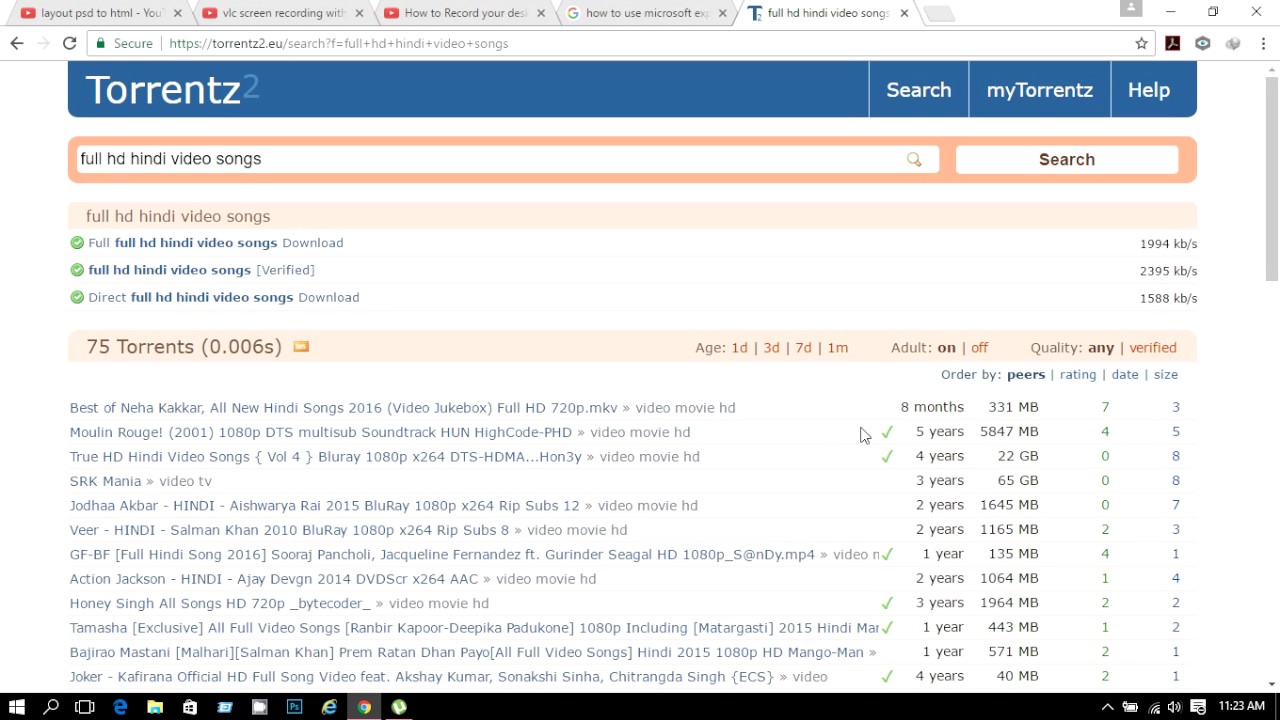Open the taskbar search magnifier
The width and height of the screenshot is (1280, 720).
click(x=51, y=706)
